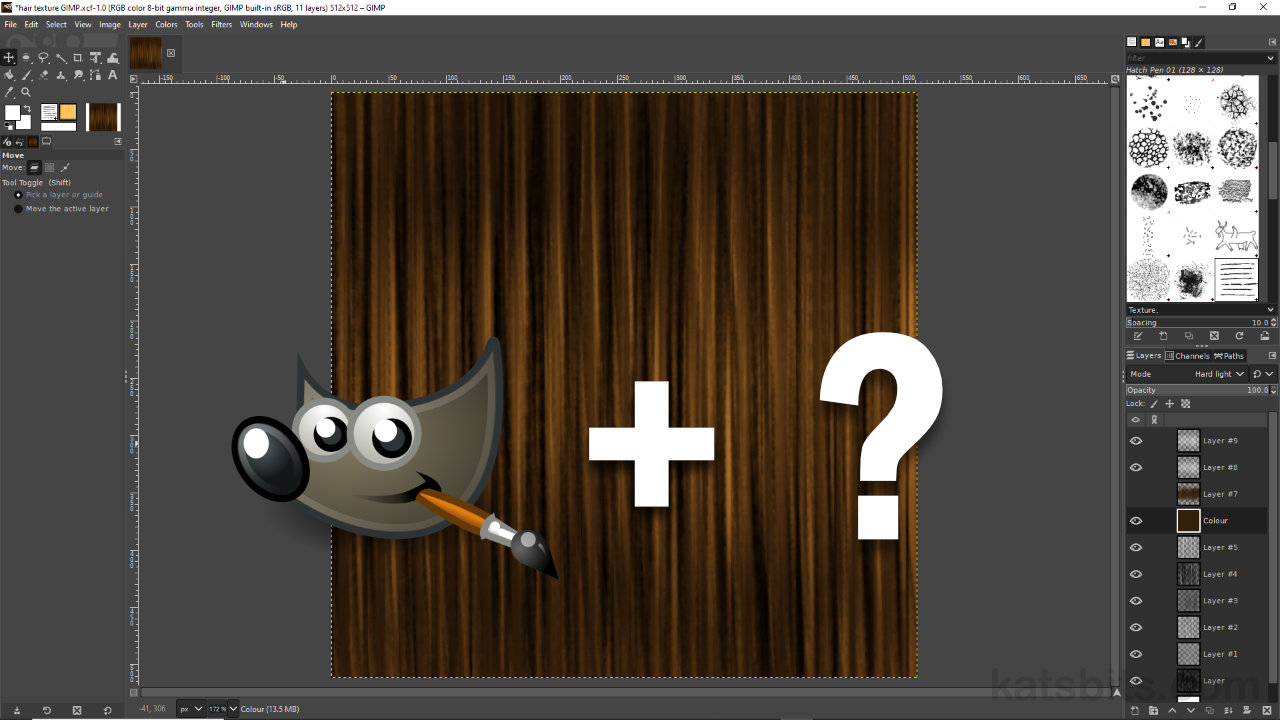This screenshot has width=1280, height=720.
Task: Open the blend mode group switch dropdown
Action: (x=1263, y=374)
